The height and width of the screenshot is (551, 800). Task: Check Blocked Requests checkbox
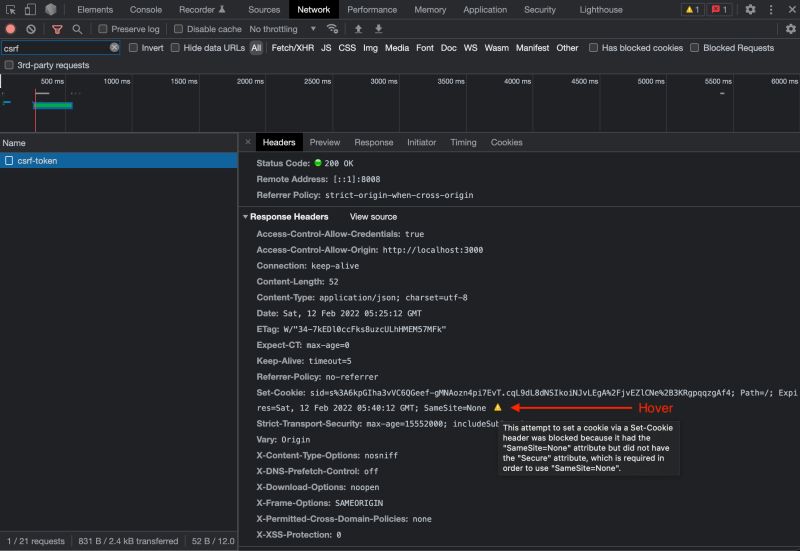click(x=694, y=47)
